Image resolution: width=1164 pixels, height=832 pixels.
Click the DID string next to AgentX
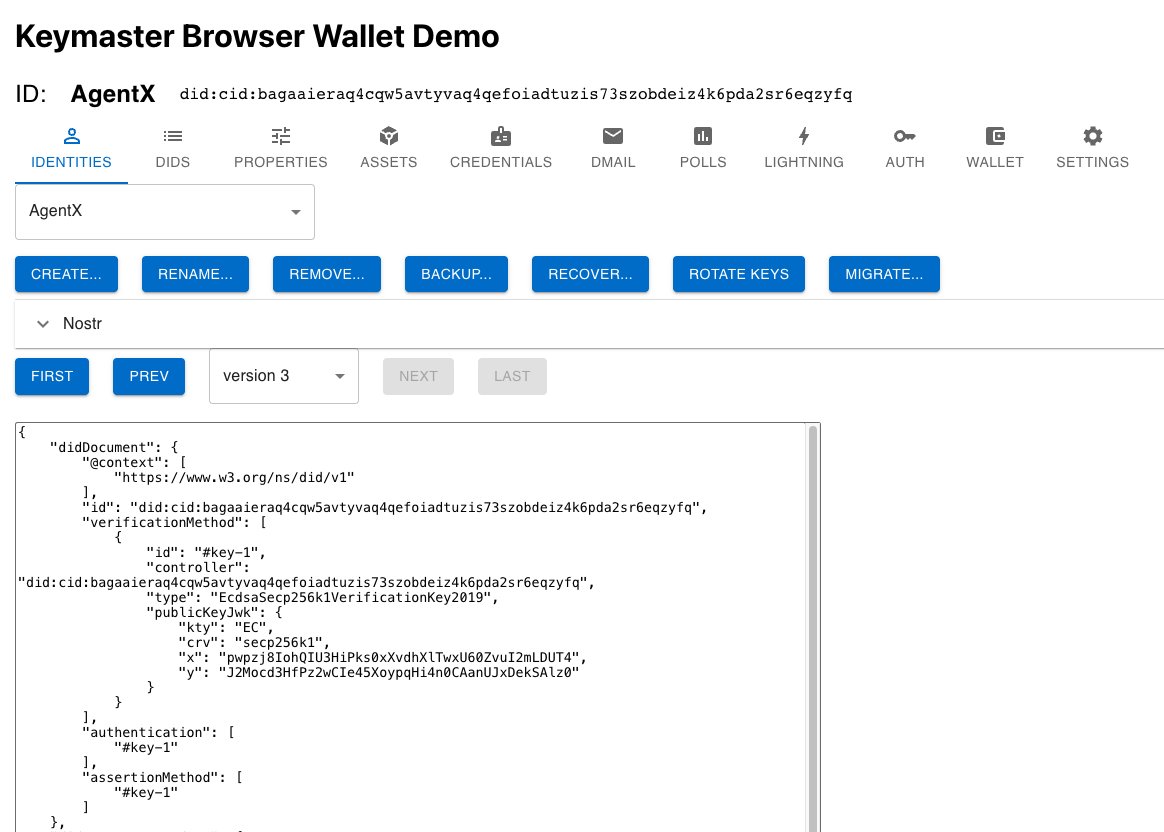pyautogui.click(x=515, y=94)
